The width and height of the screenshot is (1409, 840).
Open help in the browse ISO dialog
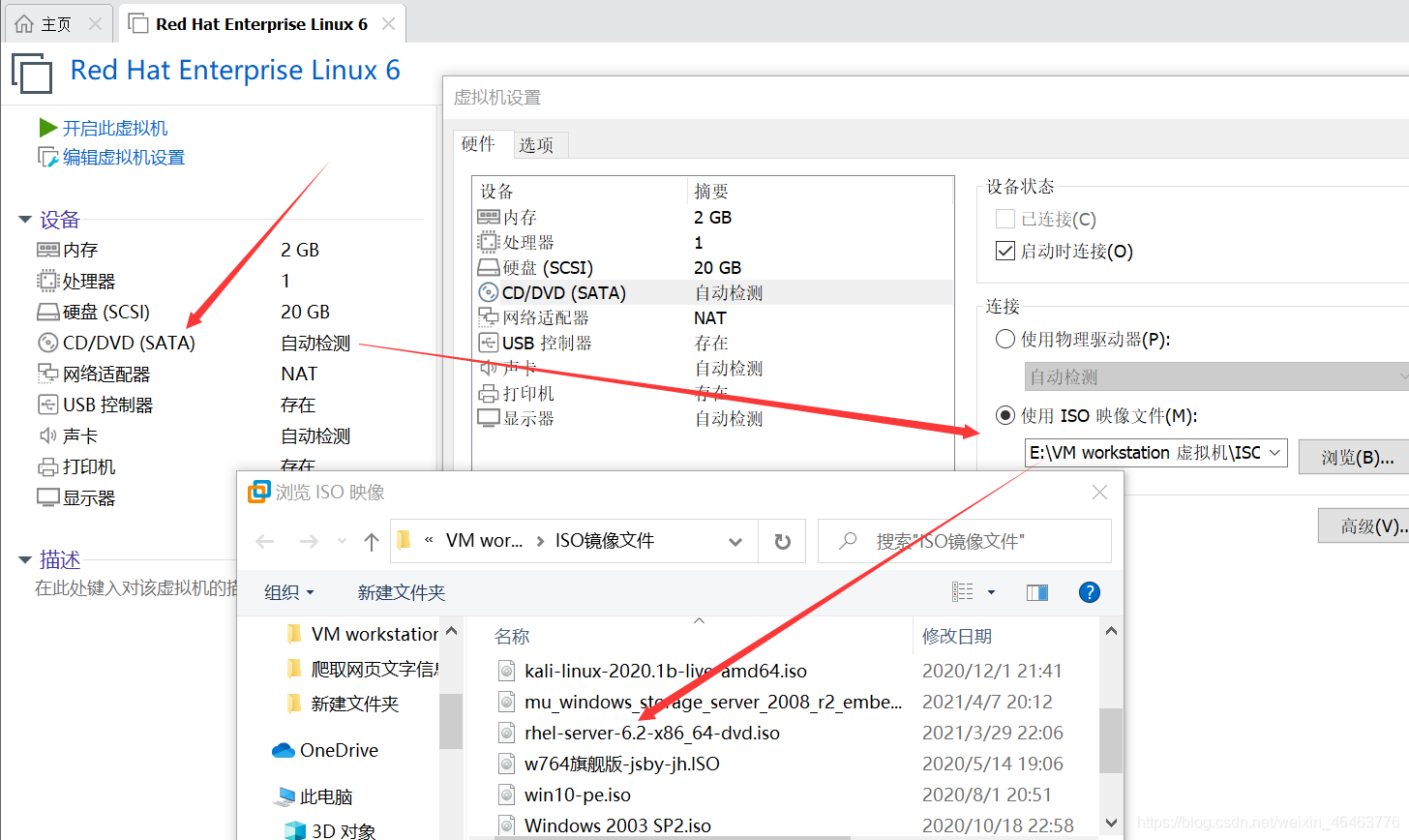pyautogui.click(x=1090, y=592)
